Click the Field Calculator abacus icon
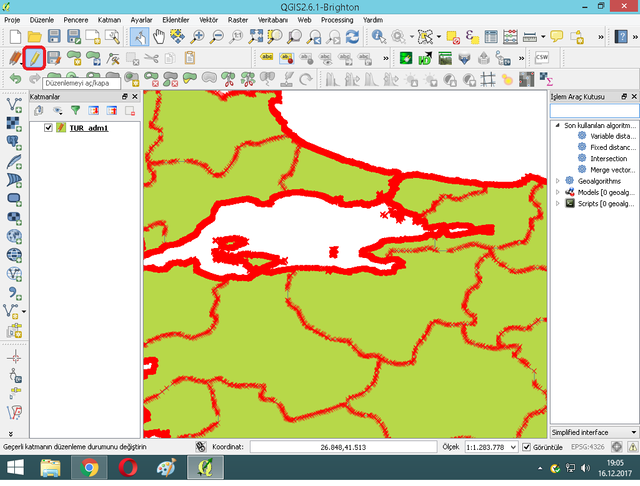 click(510, 37)
